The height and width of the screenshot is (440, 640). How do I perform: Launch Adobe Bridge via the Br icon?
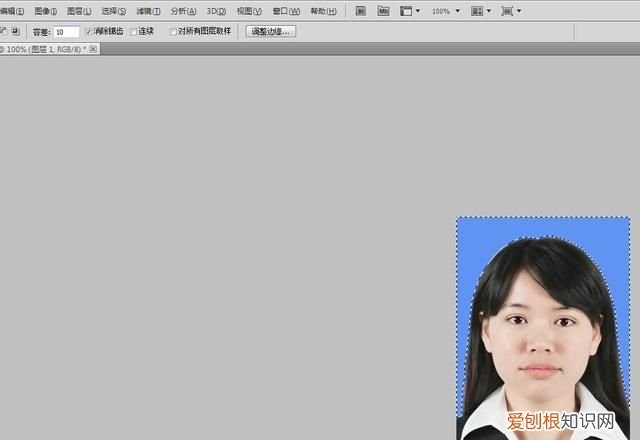coord(360,11)
